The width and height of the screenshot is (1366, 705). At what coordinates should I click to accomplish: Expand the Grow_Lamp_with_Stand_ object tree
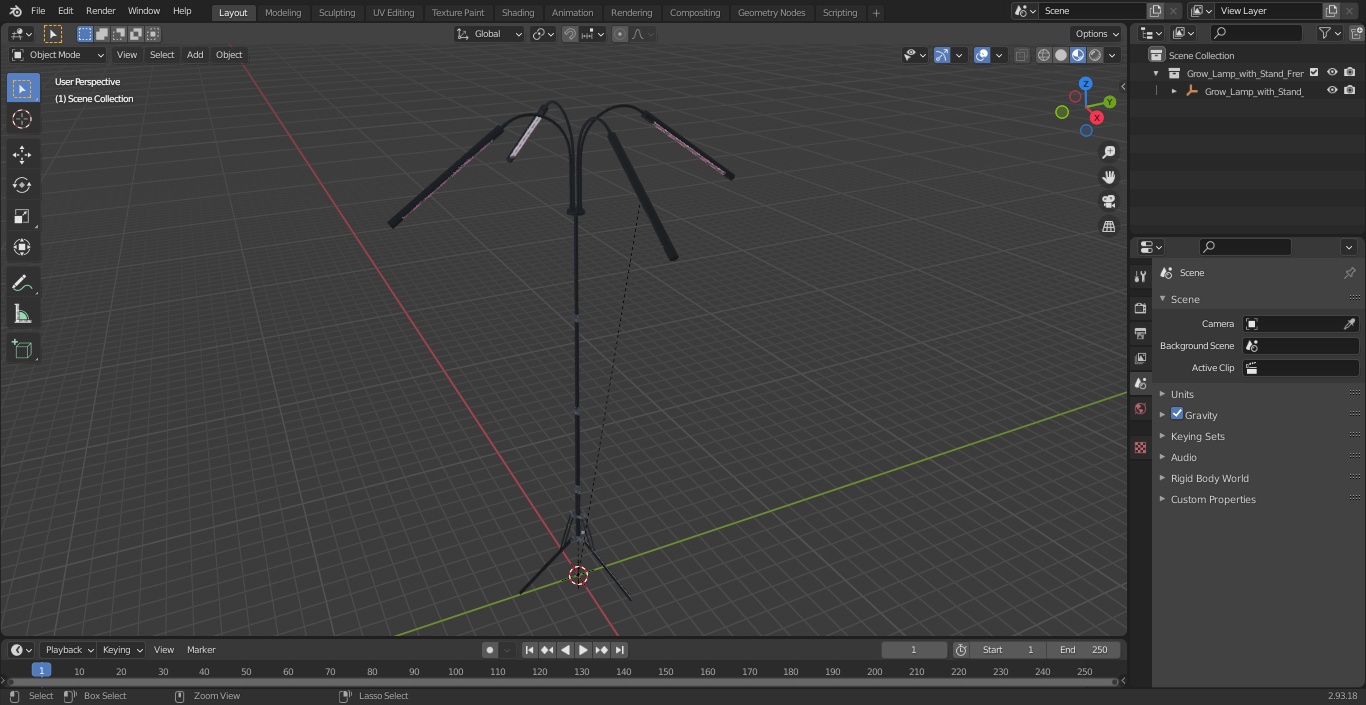pos(1174,91)
